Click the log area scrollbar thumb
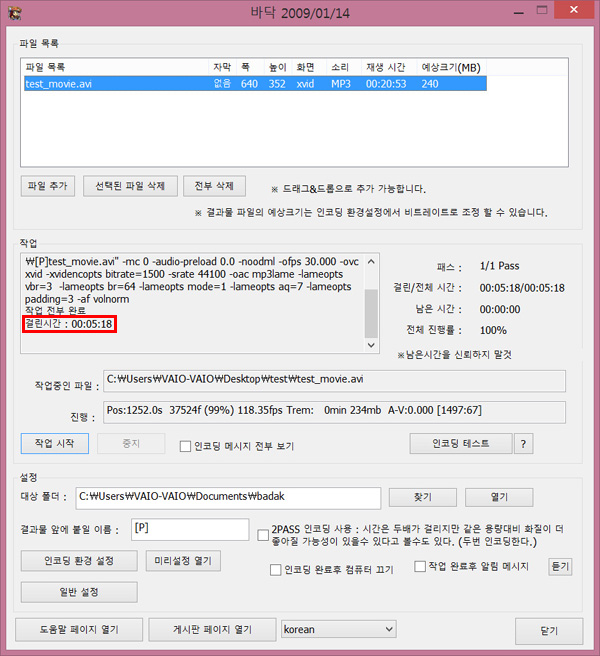The width and height of the screenshot is (600, 656). 371,313
